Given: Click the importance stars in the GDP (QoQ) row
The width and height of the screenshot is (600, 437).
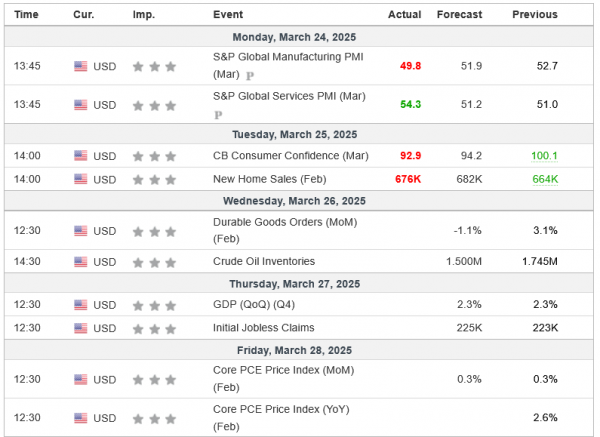Looking at the screenshot, I should [154, 303].
